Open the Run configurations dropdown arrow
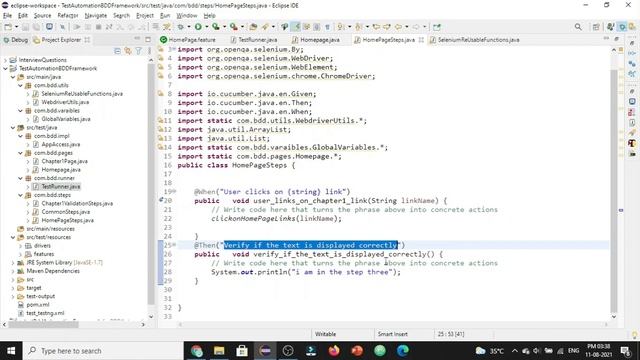Screen dimensions: 640x360 coord(207,27)
